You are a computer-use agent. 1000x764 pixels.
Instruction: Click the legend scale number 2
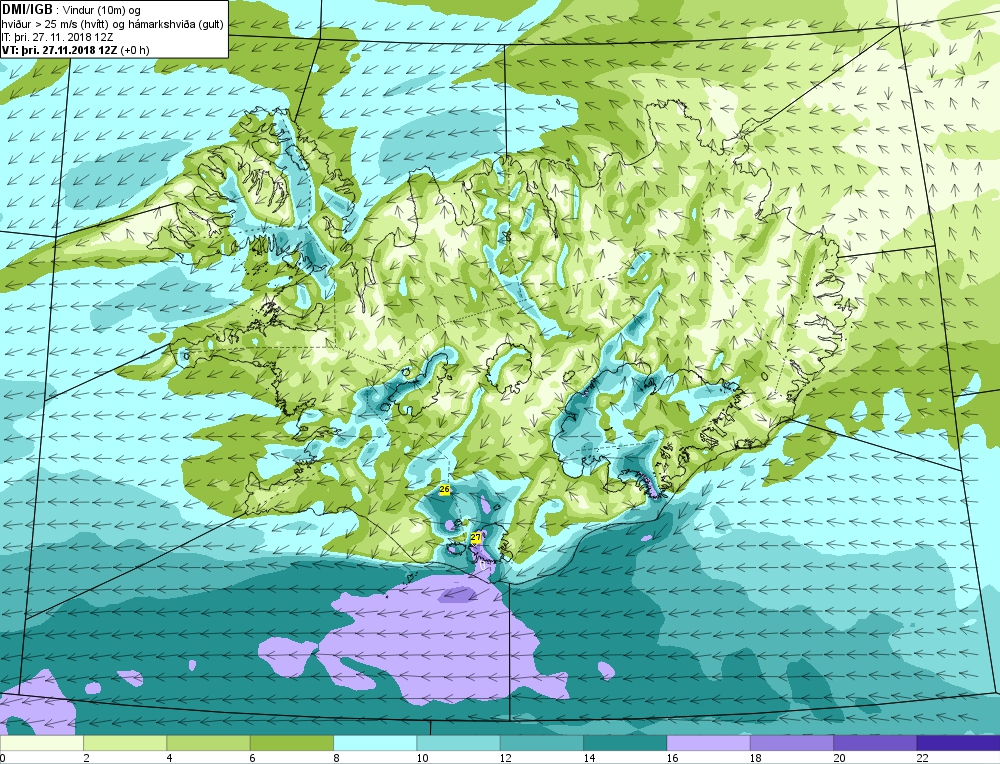[x=86, y=758]
